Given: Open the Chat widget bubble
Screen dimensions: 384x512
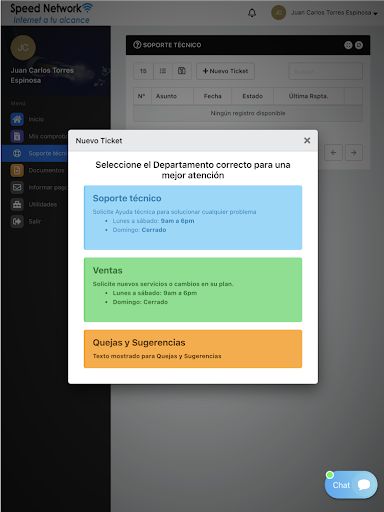Looking at the screenshot, I should coord(351,485).
